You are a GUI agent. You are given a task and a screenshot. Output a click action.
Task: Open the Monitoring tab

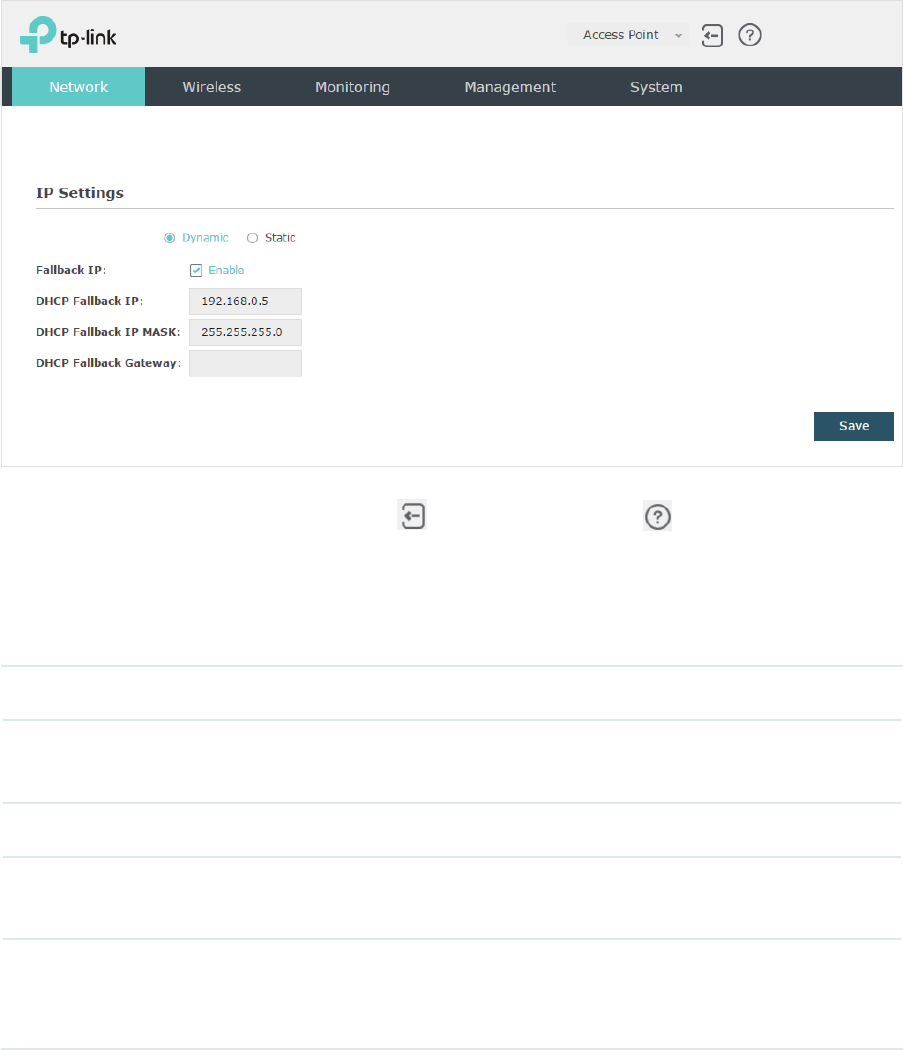[352, 86]
